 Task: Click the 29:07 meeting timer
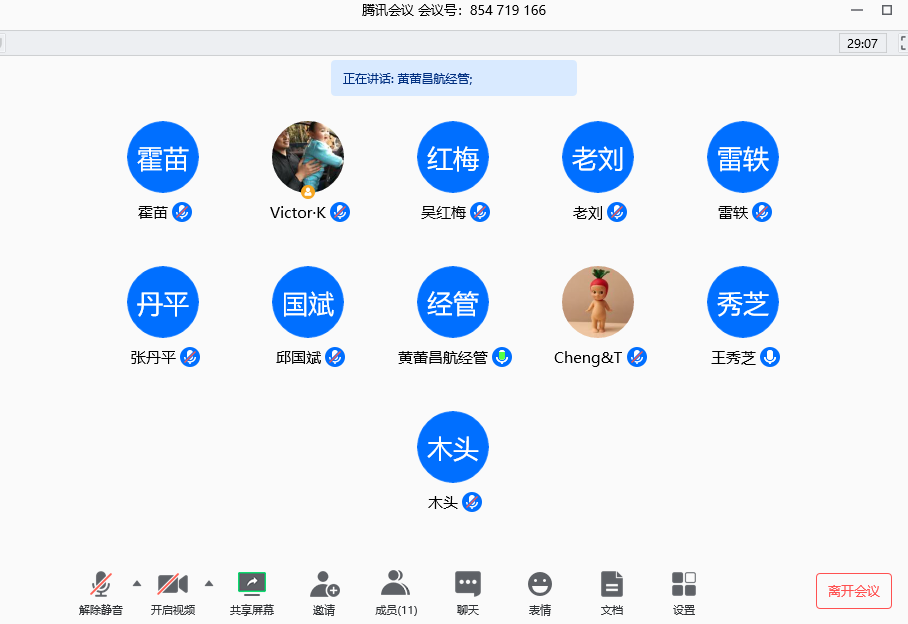point(862,43)
